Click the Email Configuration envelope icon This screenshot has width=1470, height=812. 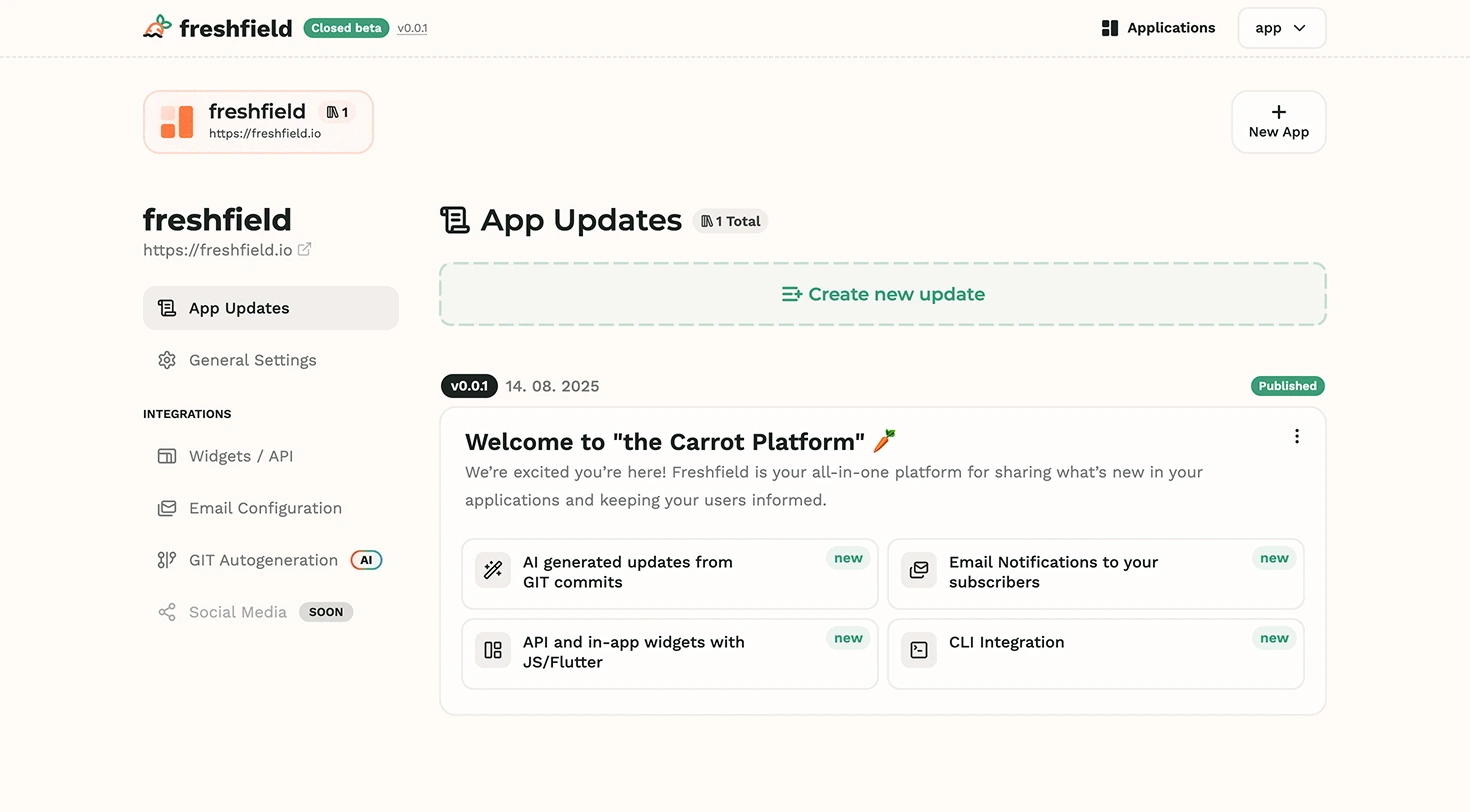point(167,508)
